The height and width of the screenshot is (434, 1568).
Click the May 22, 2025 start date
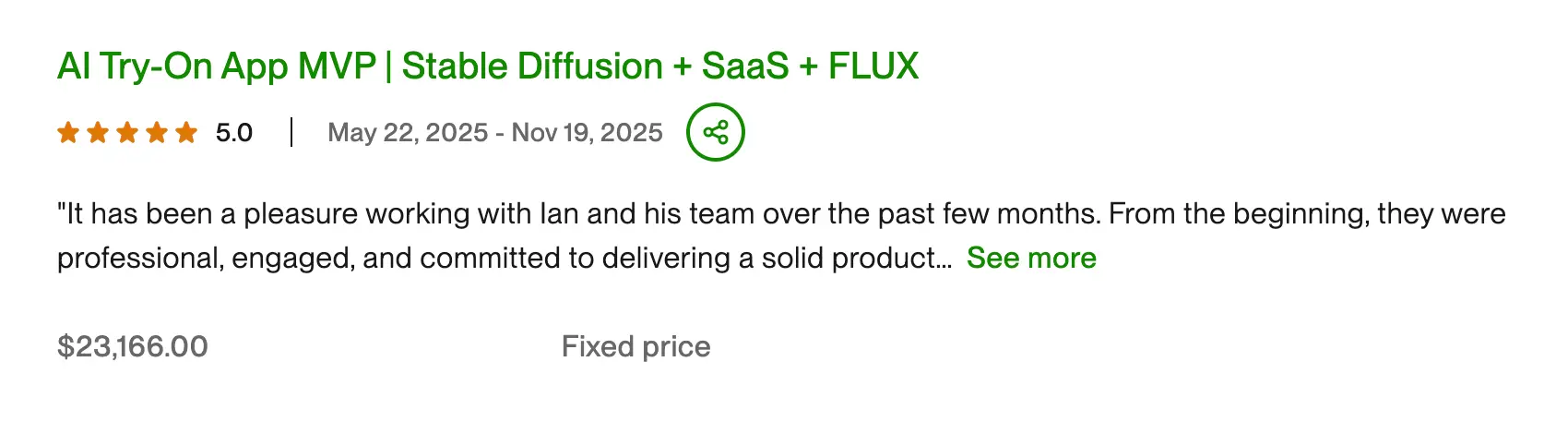408,133
